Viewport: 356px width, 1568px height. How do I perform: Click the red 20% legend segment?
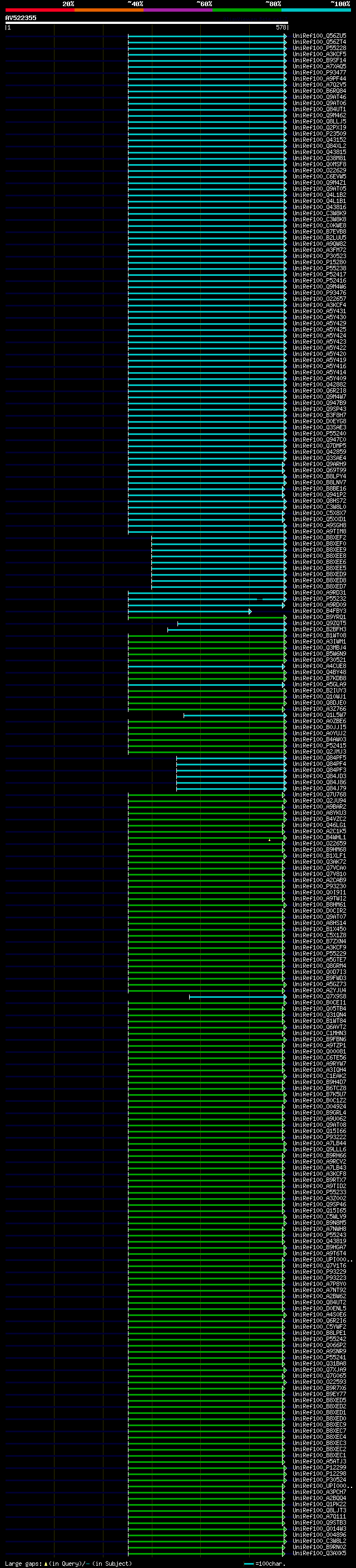tap(39, 10)
